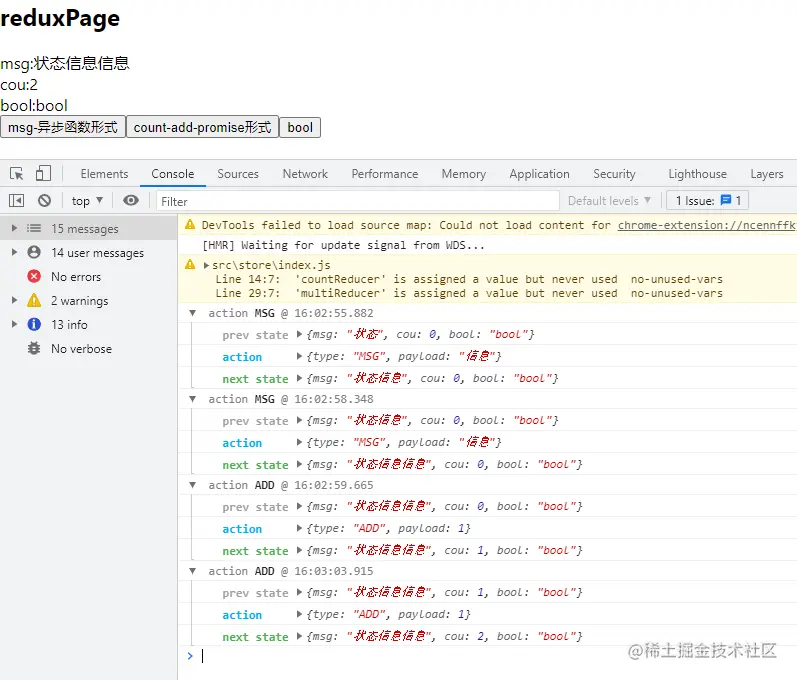Expand the 15 messages group
Screen dimensions: 797x680
(x=14, y=228)
